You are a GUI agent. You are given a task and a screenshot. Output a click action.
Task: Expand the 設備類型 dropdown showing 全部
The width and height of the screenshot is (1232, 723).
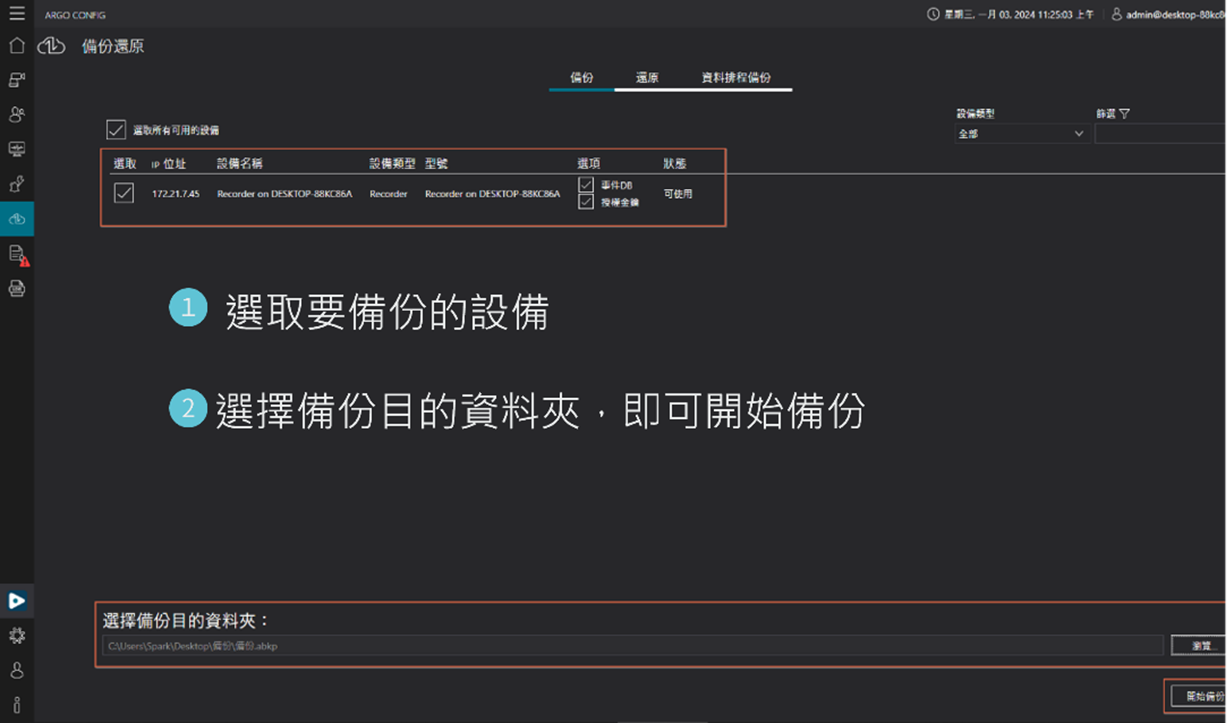coord(1021,134)
